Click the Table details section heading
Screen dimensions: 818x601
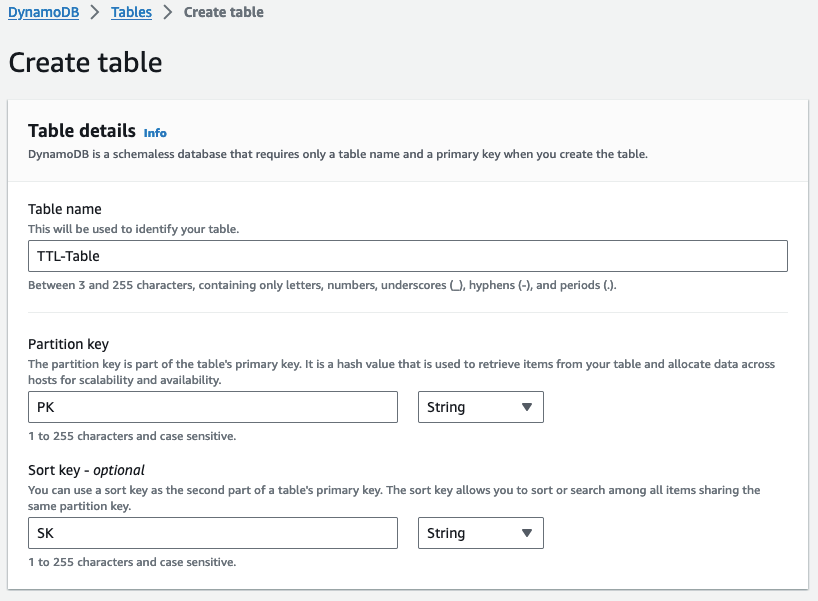pos(82,130)
